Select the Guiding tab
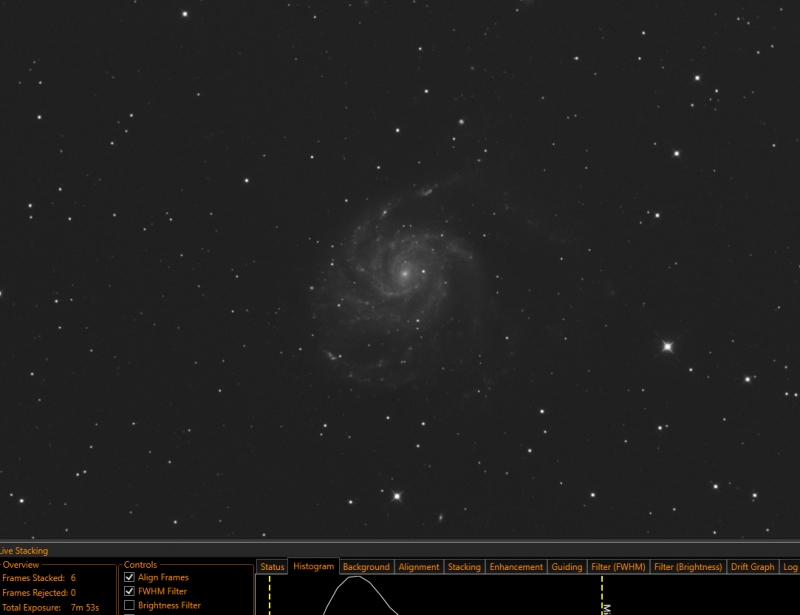The image size is (800, 615). (567, 567)
